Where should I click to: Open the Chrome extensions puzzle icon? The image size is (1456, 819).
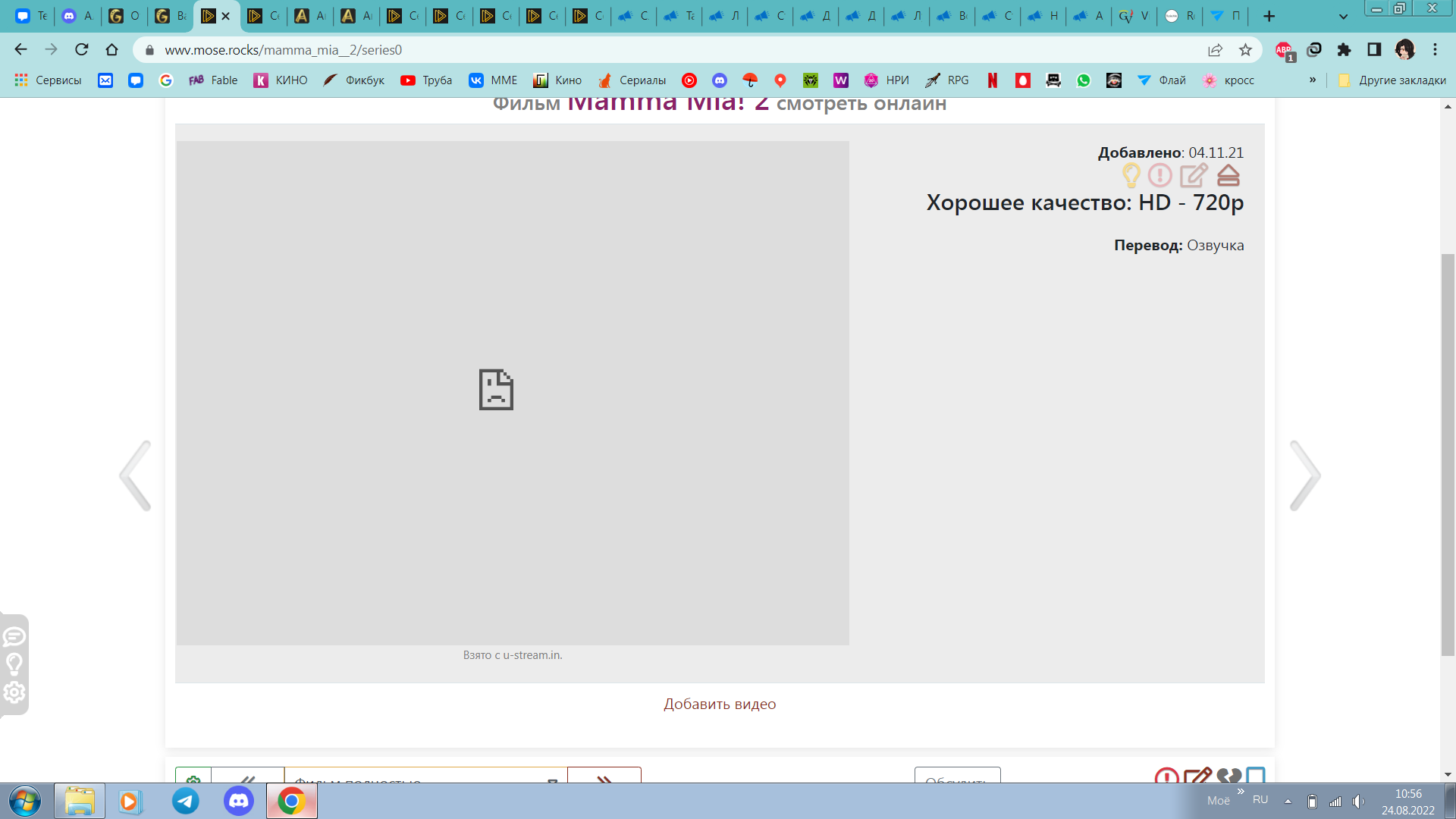[x=1344, y=50]
